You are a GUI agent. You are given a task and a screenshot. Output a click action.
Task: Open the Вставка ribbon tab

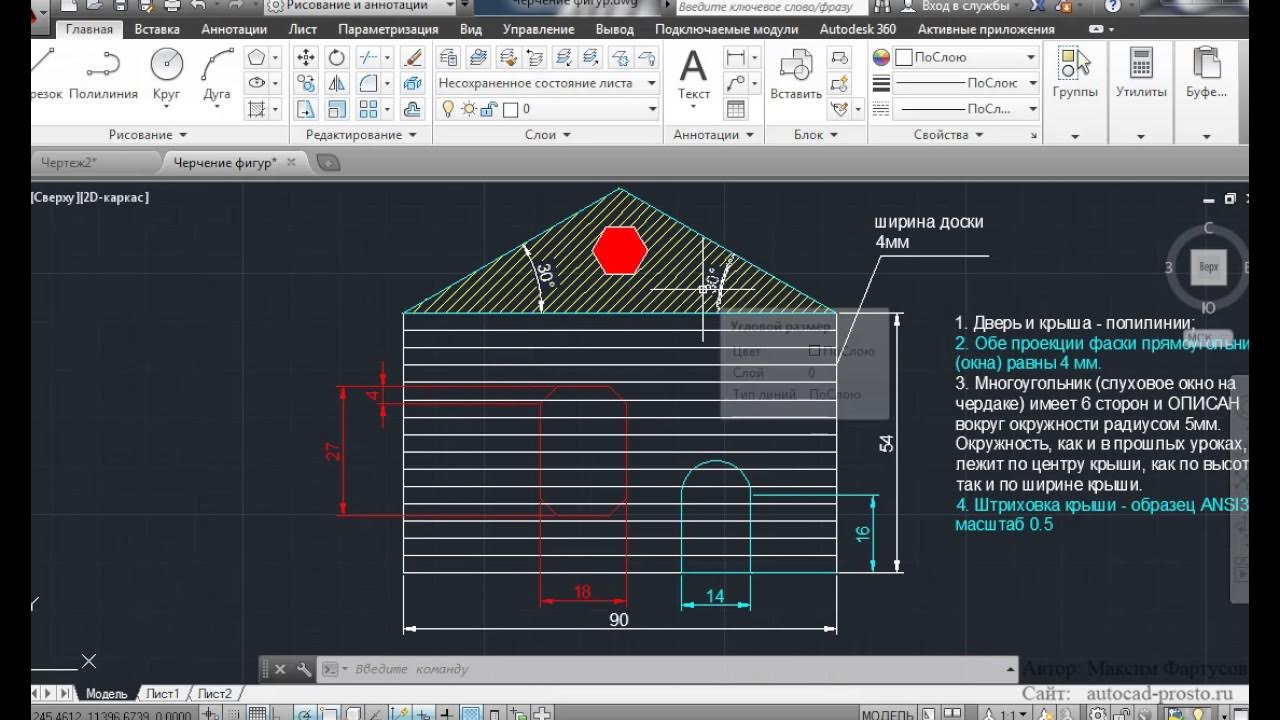pos(157,29)
